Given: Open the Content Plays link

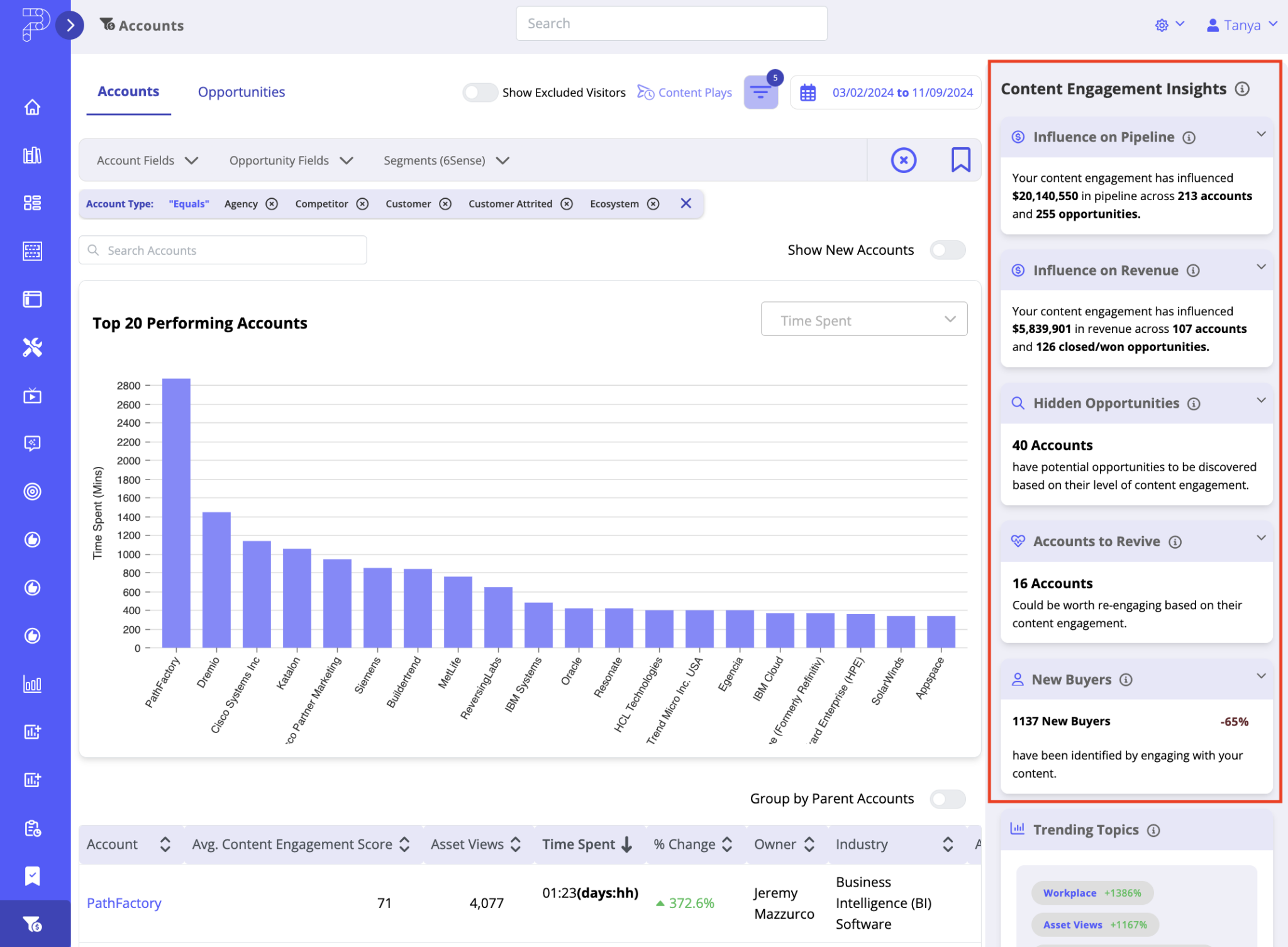Looking at the screenshot, I should (685, 92).
